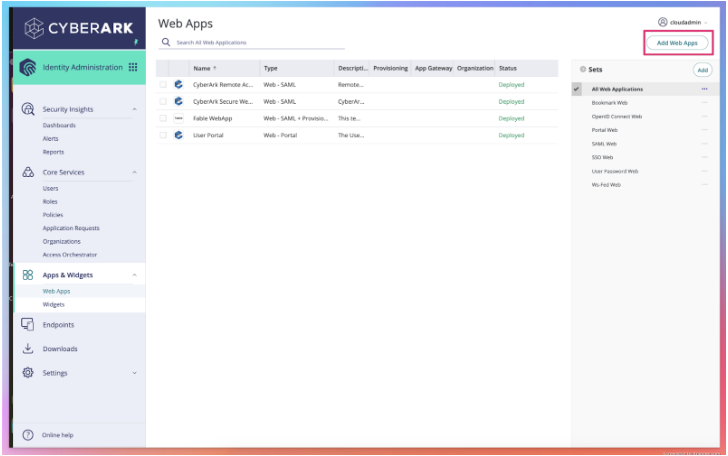Open Dashboards in the sidebar
Image resolution: width=728 pixels, height=456 pixels.
(59, 125)
